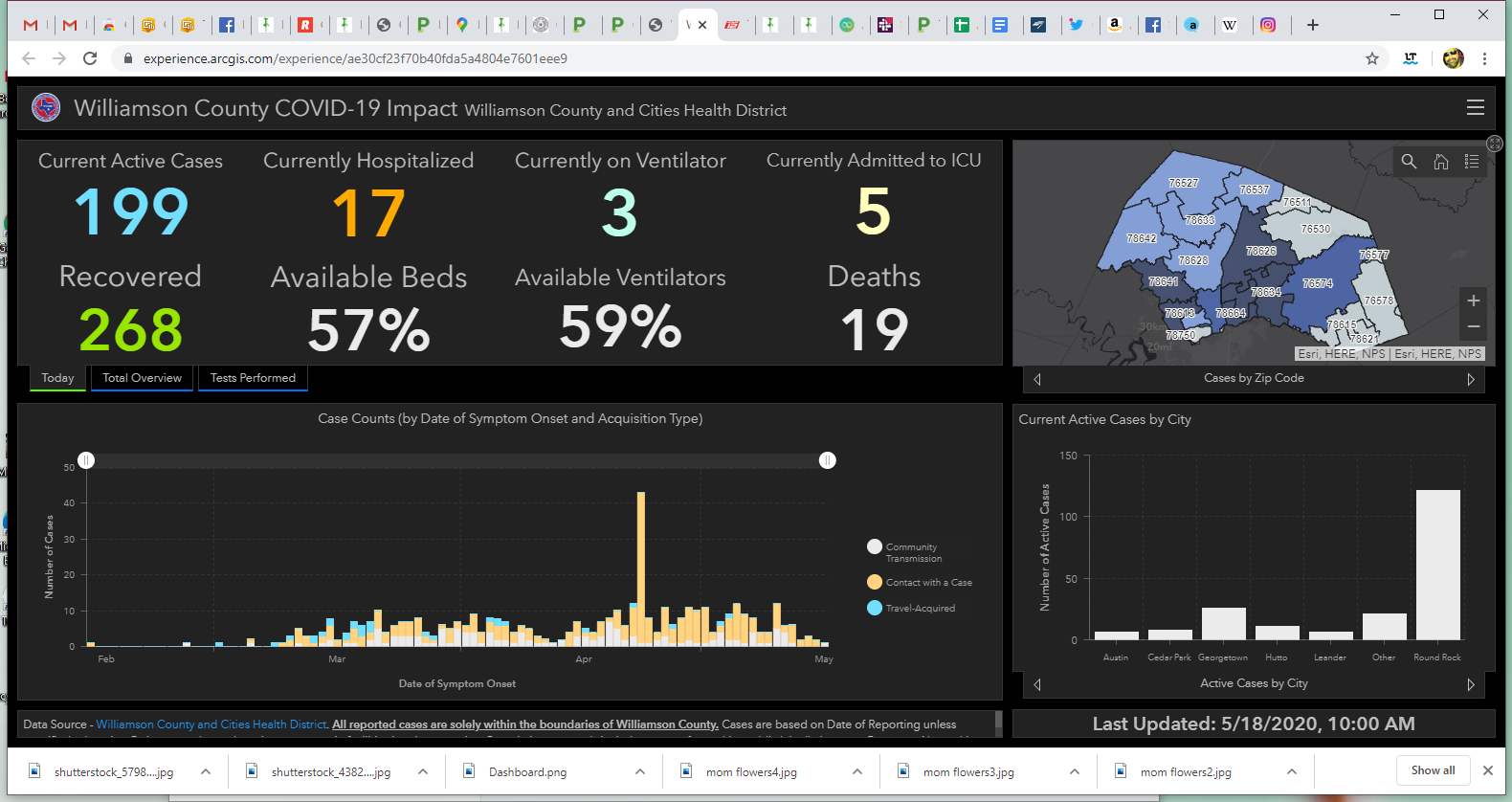Screen dimensions: 1512x802
Task: Reload the page in the browser
Action: pyautogui.click(x=90, y=58)
